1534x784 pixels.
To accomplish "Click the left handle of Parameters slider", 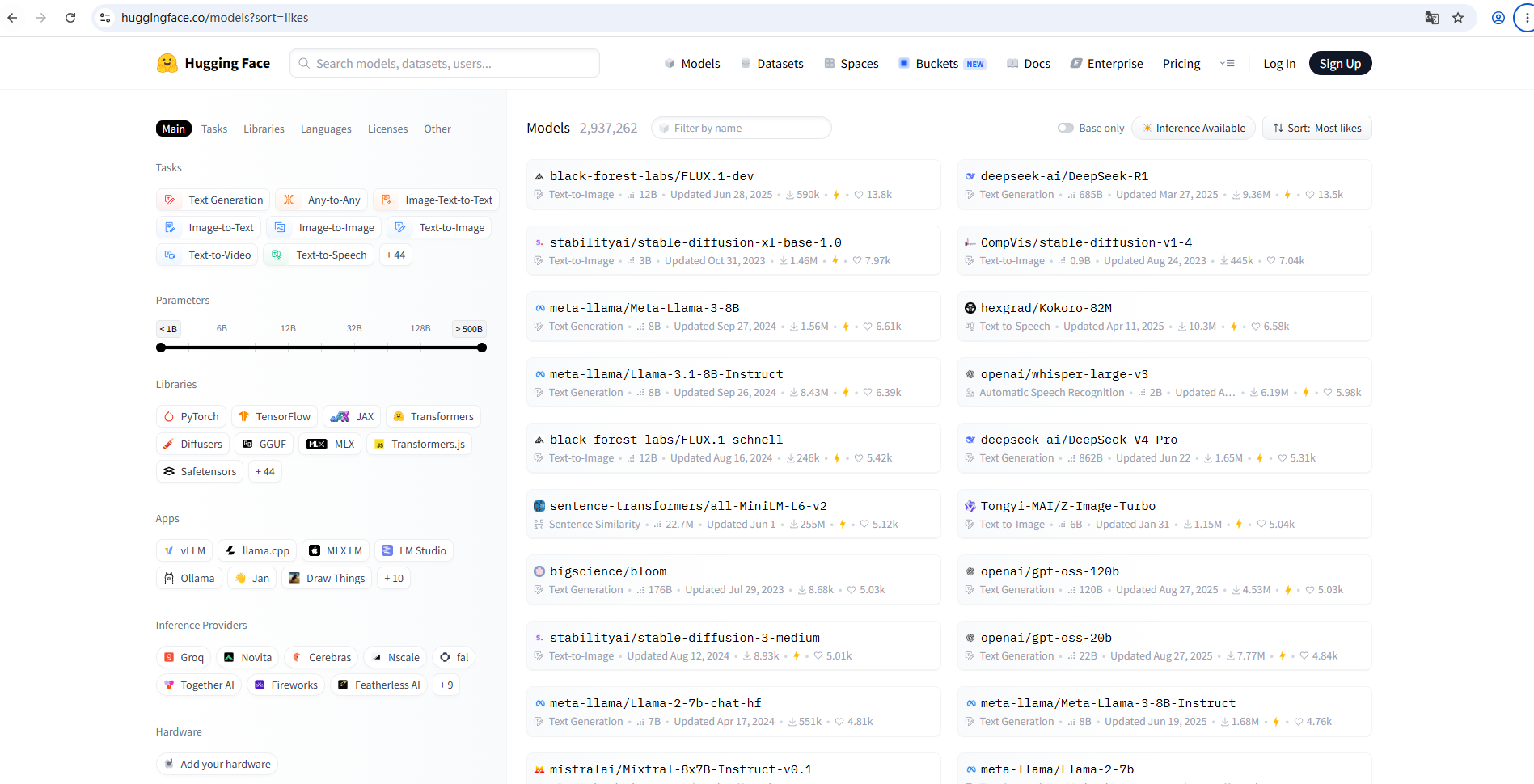I will point(161,348).
